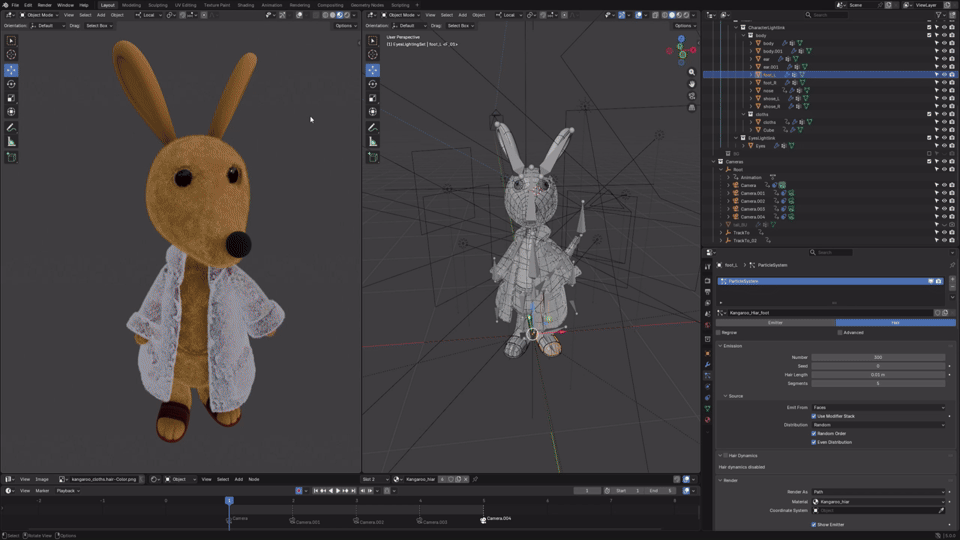The height and width of the screenshot is (540, 960).
Task: Open World properties tab icon
Action: (708, 325)
